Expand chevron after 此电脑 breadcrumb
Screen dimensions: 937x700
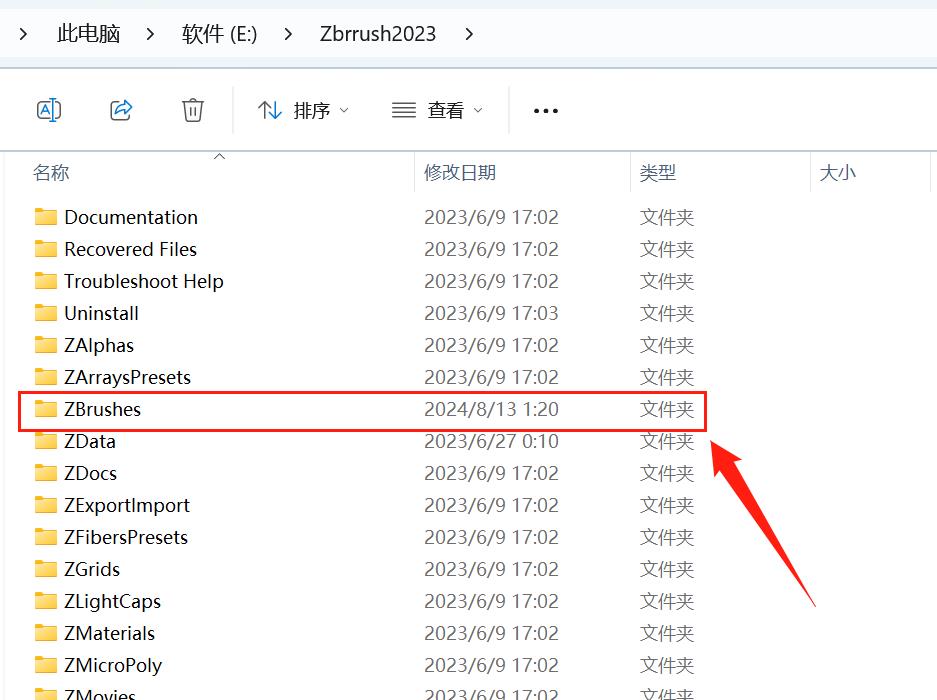pyautogui.click(x=150, y=34)
